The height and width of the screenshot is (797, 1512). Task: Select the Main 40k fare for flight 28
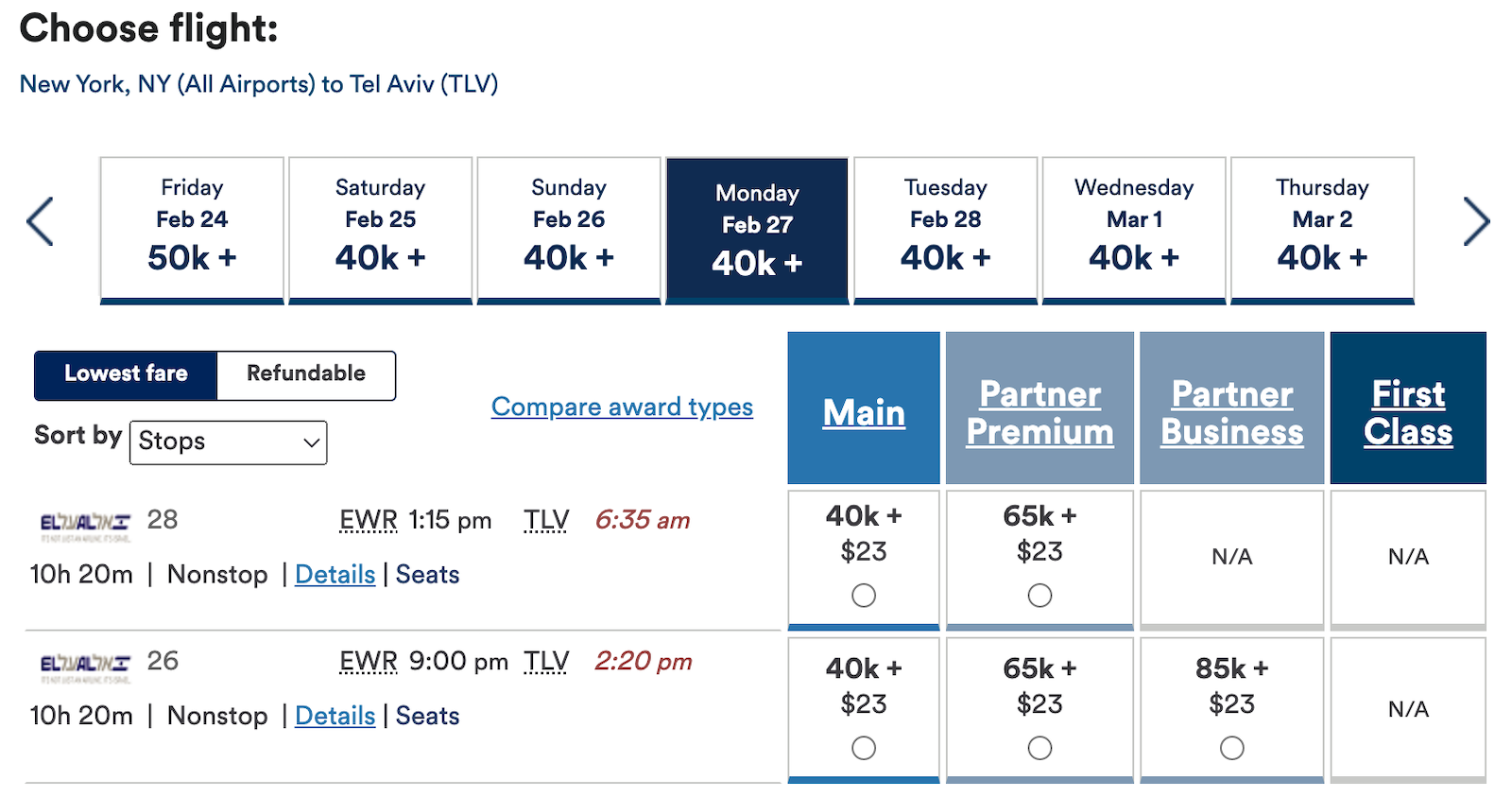click(x=863, y=596)
